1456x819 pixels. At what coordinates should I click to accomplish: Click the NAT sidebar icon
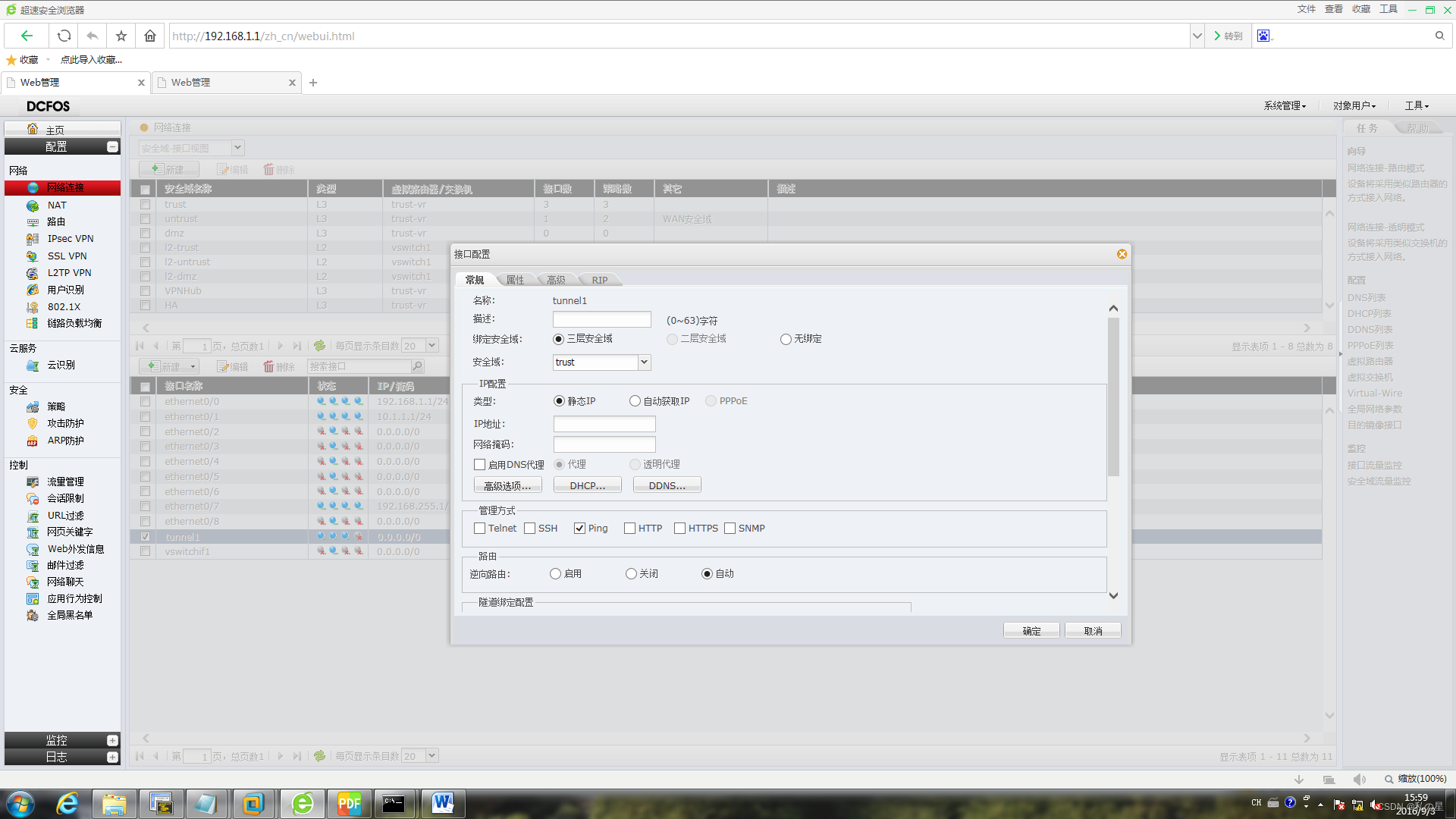(x=33, y=206)
